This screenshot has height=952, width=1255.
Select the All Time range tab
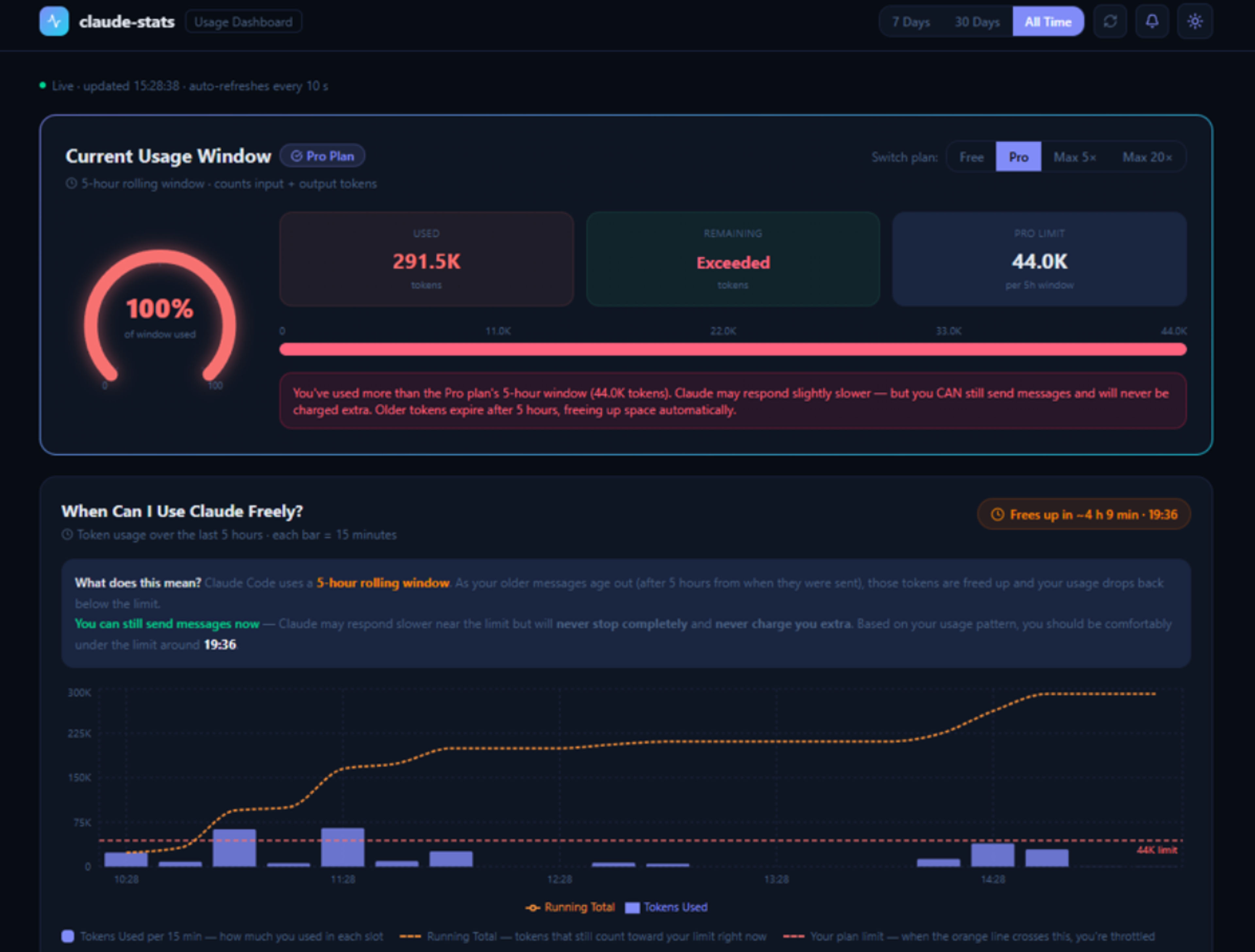point(1048,22)
